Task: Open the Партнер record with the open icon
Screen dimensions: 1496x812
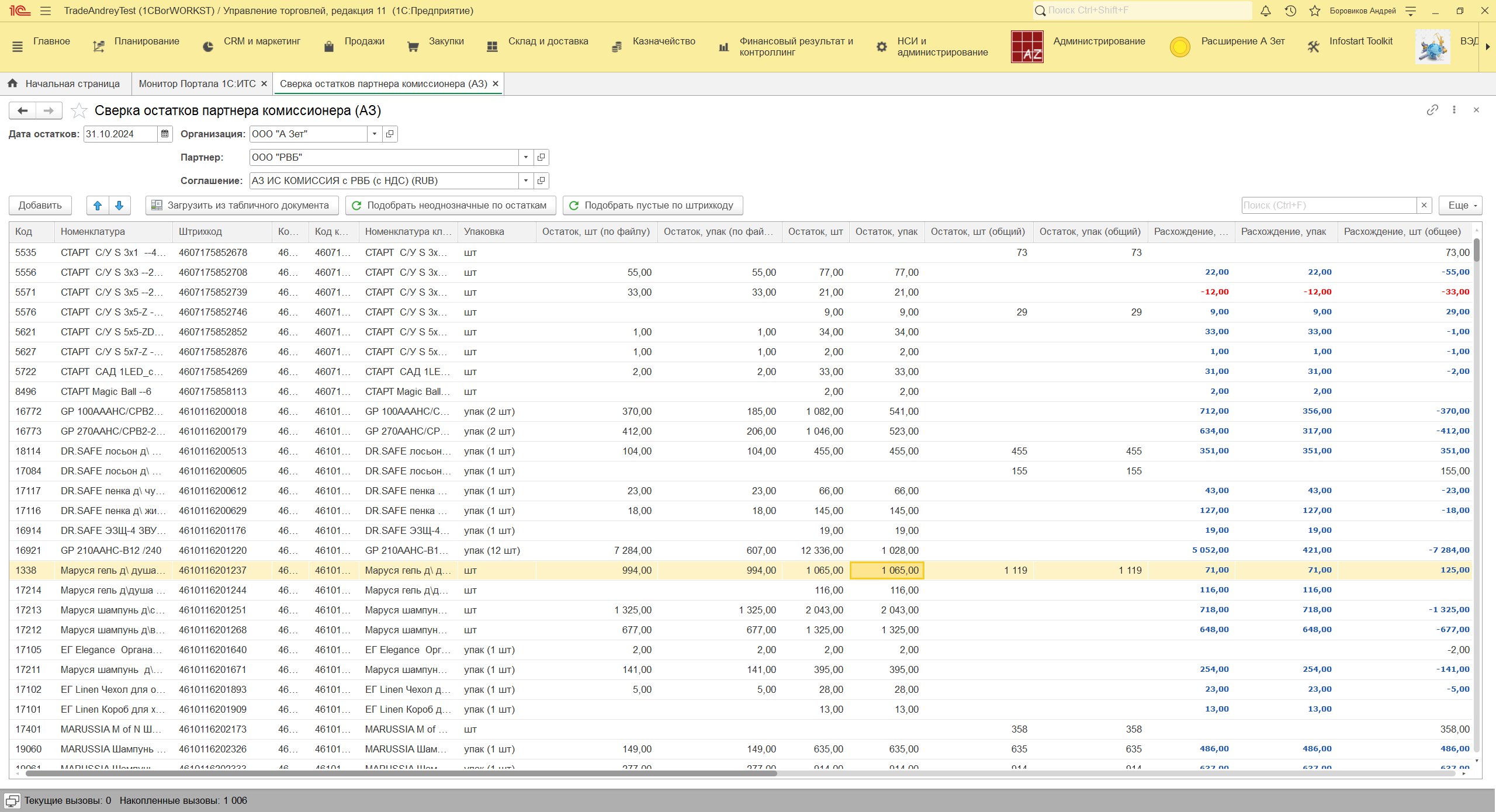Action: [541, 157]
